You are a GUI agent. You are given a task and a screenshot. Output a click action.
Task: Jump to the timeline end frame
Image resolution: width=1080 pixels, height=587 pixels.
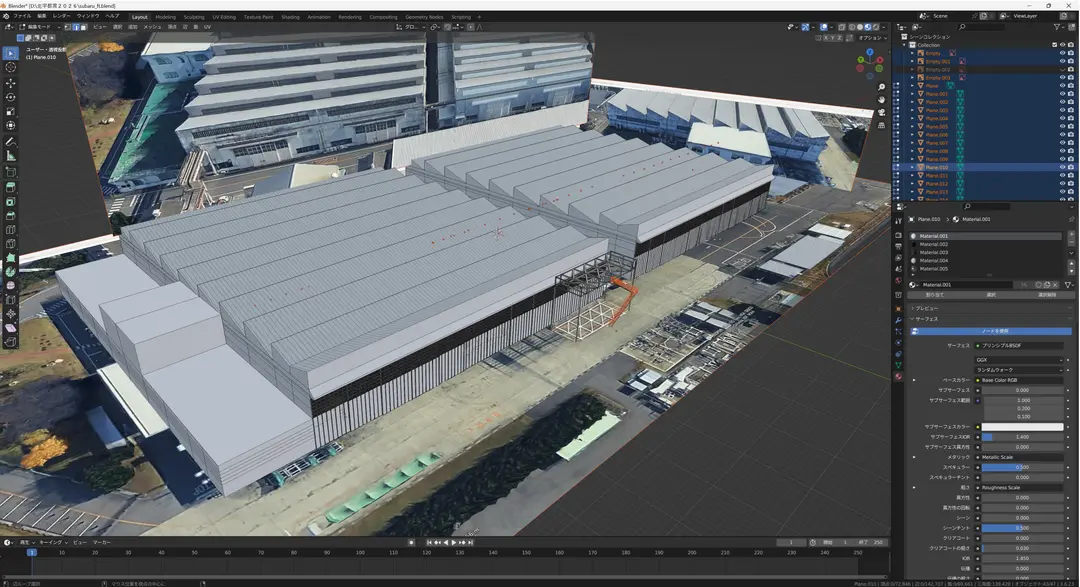click(x=471, y=542)
